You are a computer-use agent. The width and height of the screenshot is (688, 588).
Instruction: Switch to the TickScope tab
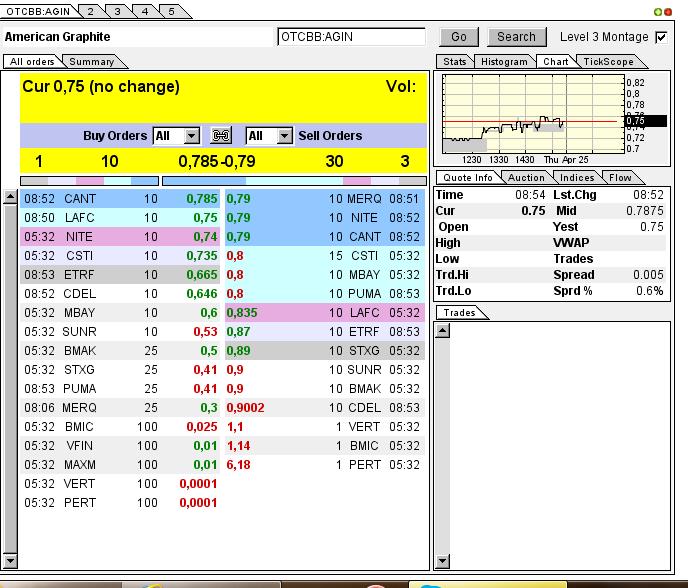(x=608, y=62)
